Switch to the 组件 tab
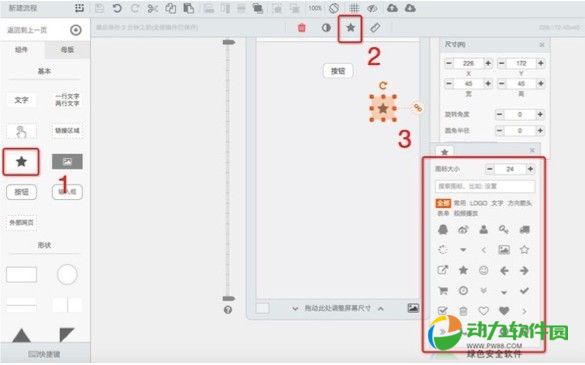Screen dimensions: 585x365 tap(22, 50)
